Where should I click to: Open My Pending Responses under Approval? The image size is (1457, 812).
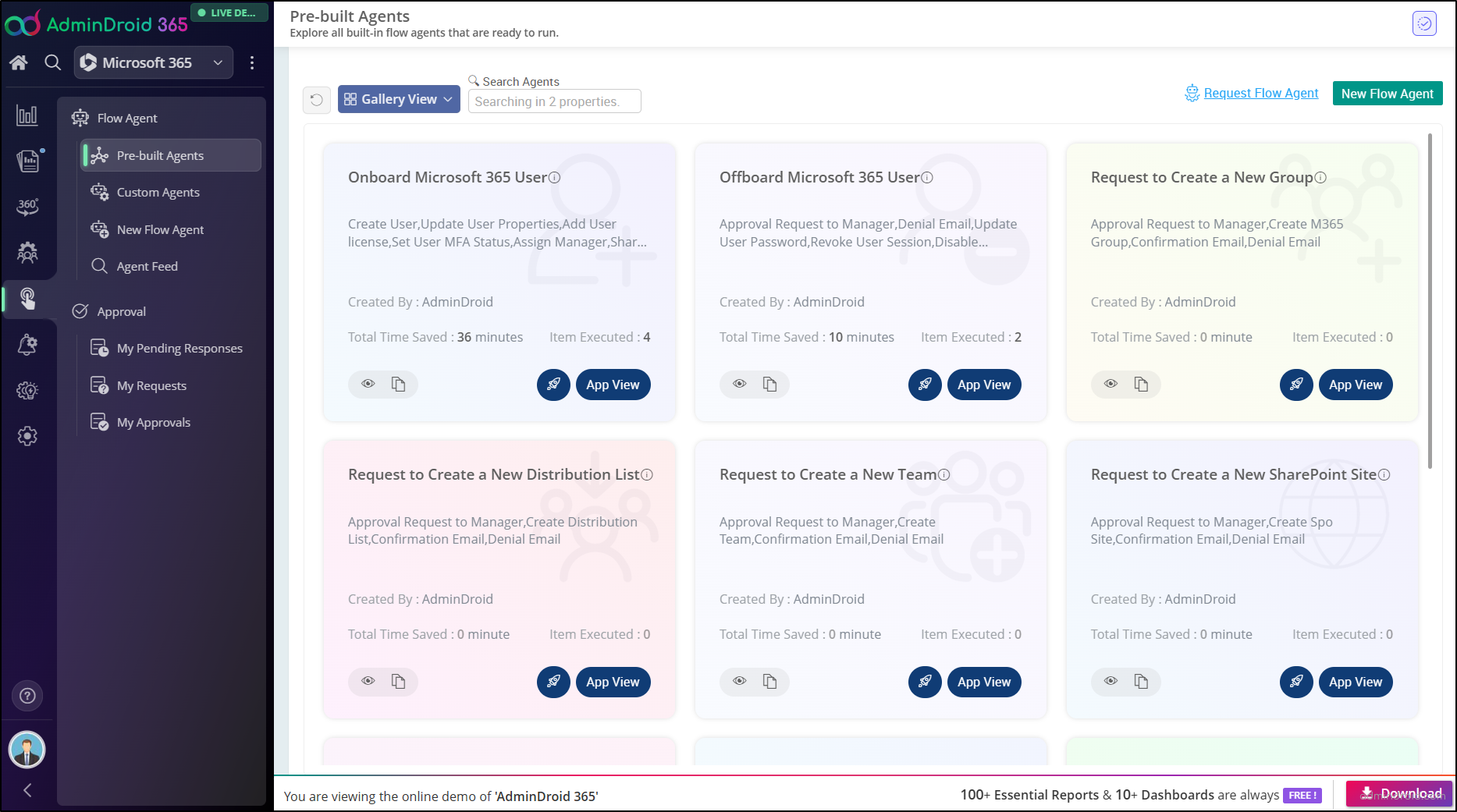coord(179,348)
